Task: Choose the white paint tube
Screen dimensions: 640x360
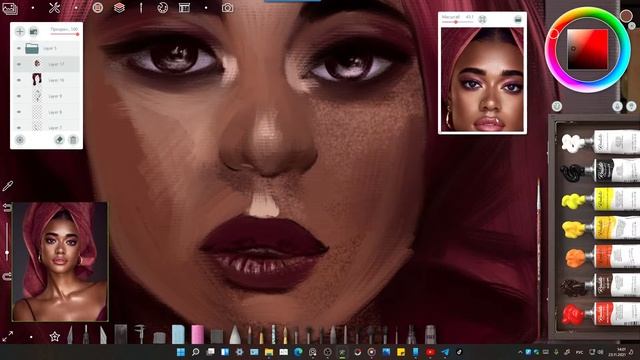Action: 601,142
